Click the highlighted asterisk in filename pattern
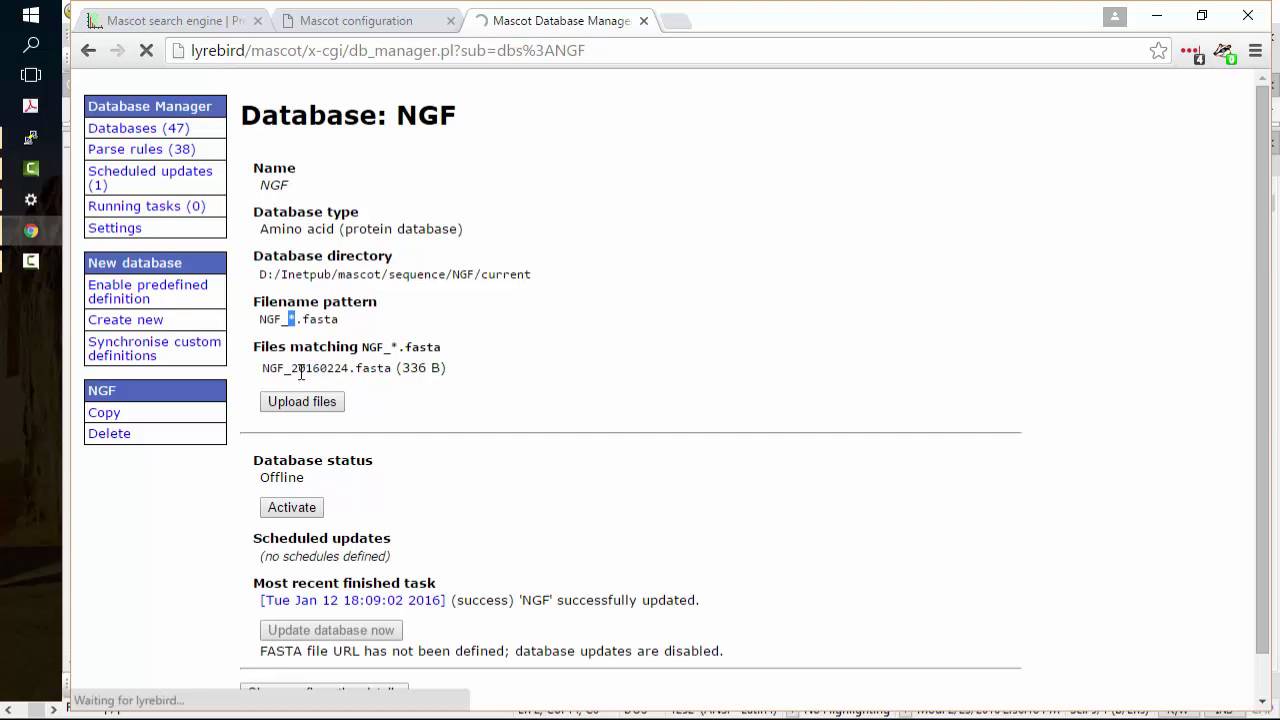 point(292,319)
